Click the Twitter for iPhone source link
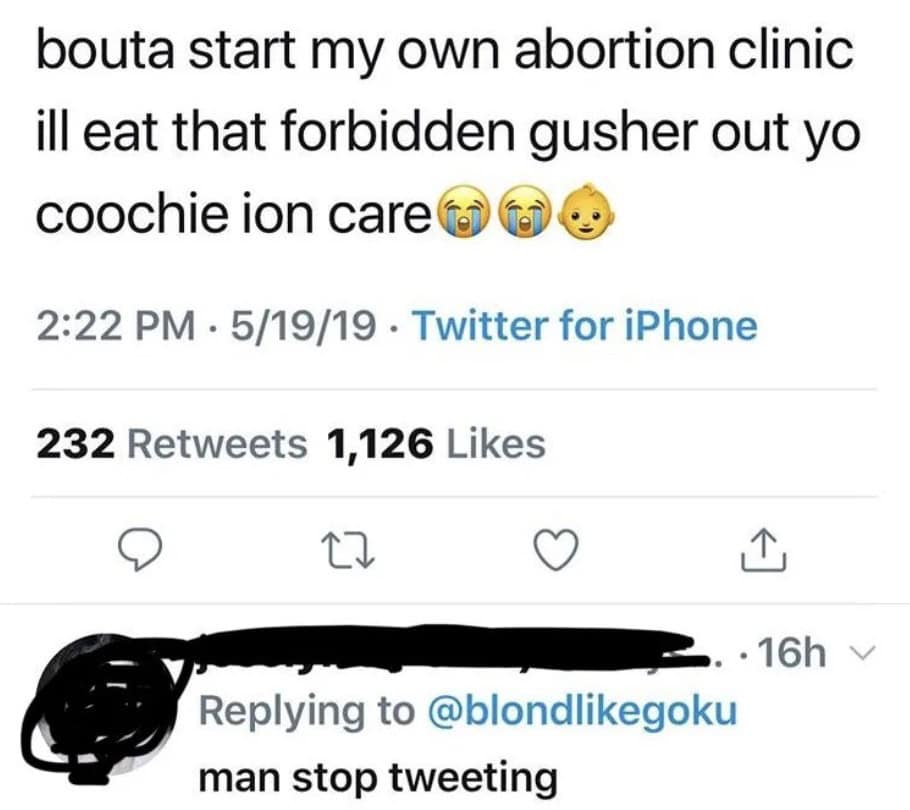The image size is (910, 810). (584, 326)
